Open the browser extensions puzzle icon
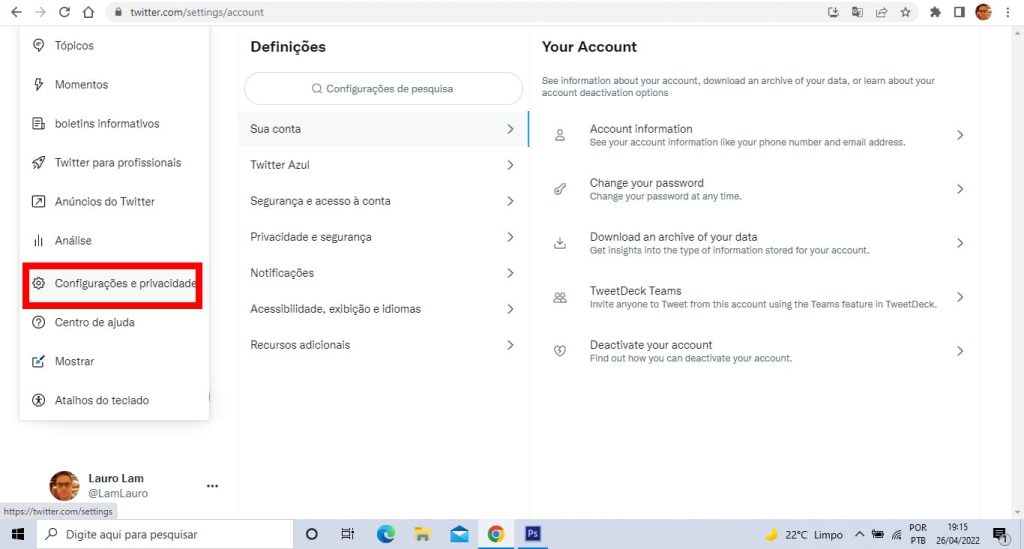Viewport: 1024px width, 549px height. 935,12
